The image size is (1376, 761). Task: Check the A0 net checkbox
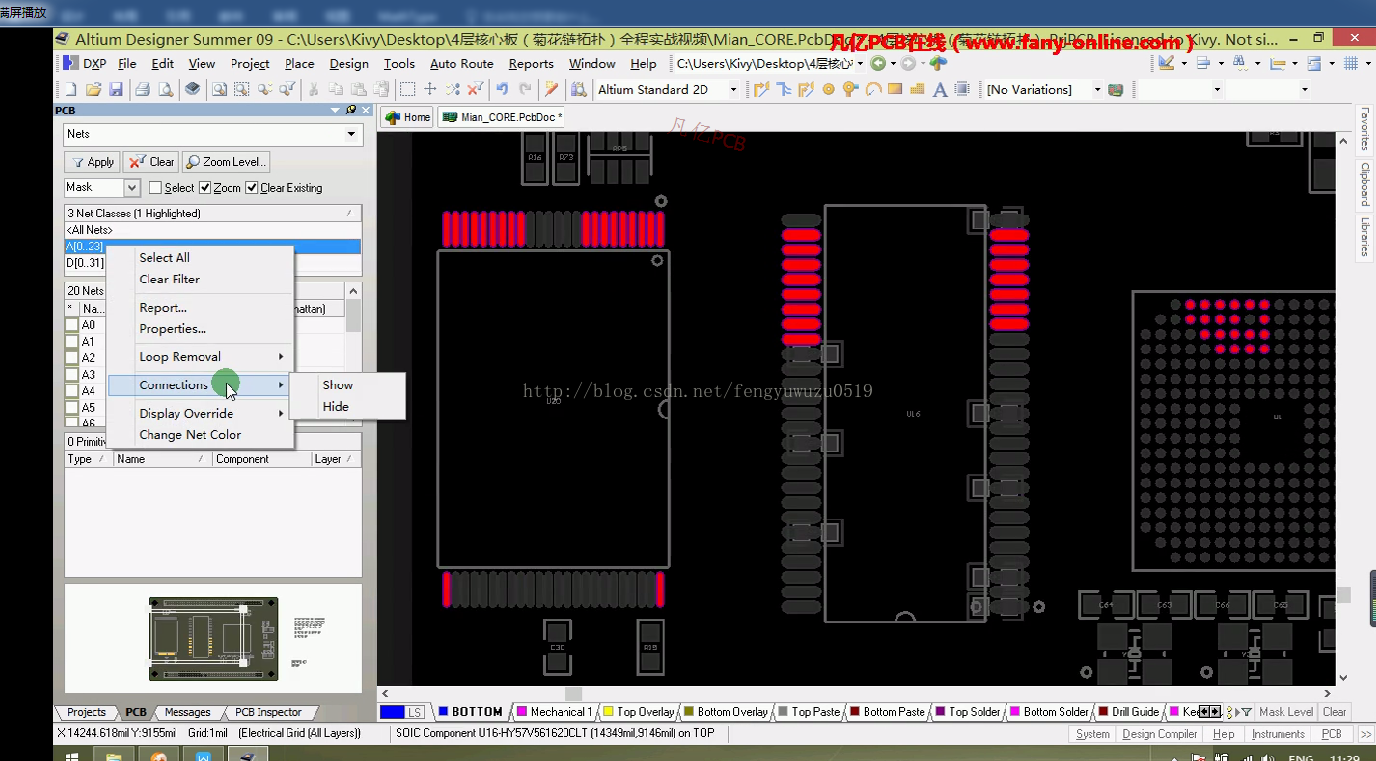(x=71, y=325)
